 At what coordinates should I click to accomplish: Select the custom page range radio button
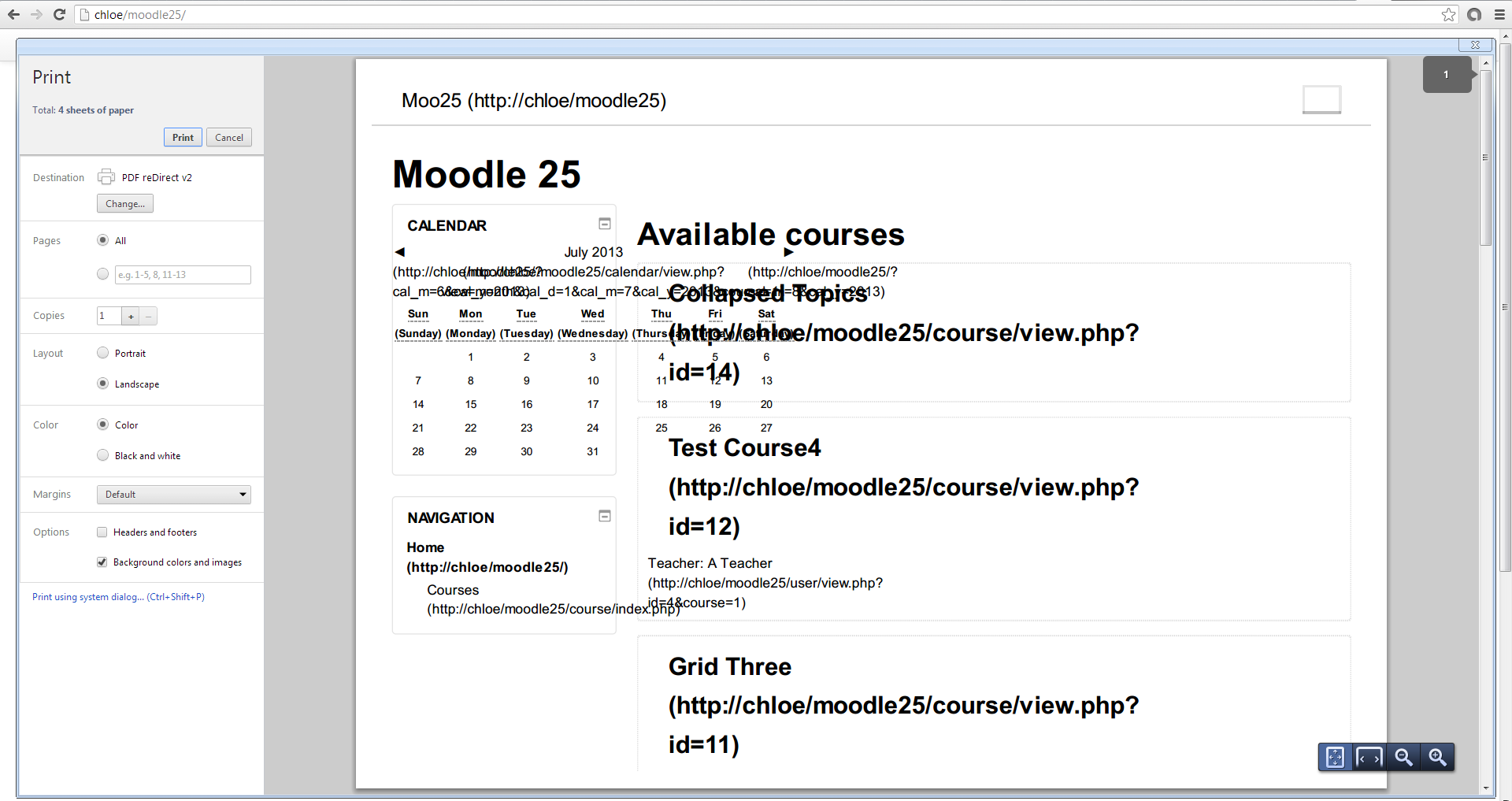click(x=102, y=274)
